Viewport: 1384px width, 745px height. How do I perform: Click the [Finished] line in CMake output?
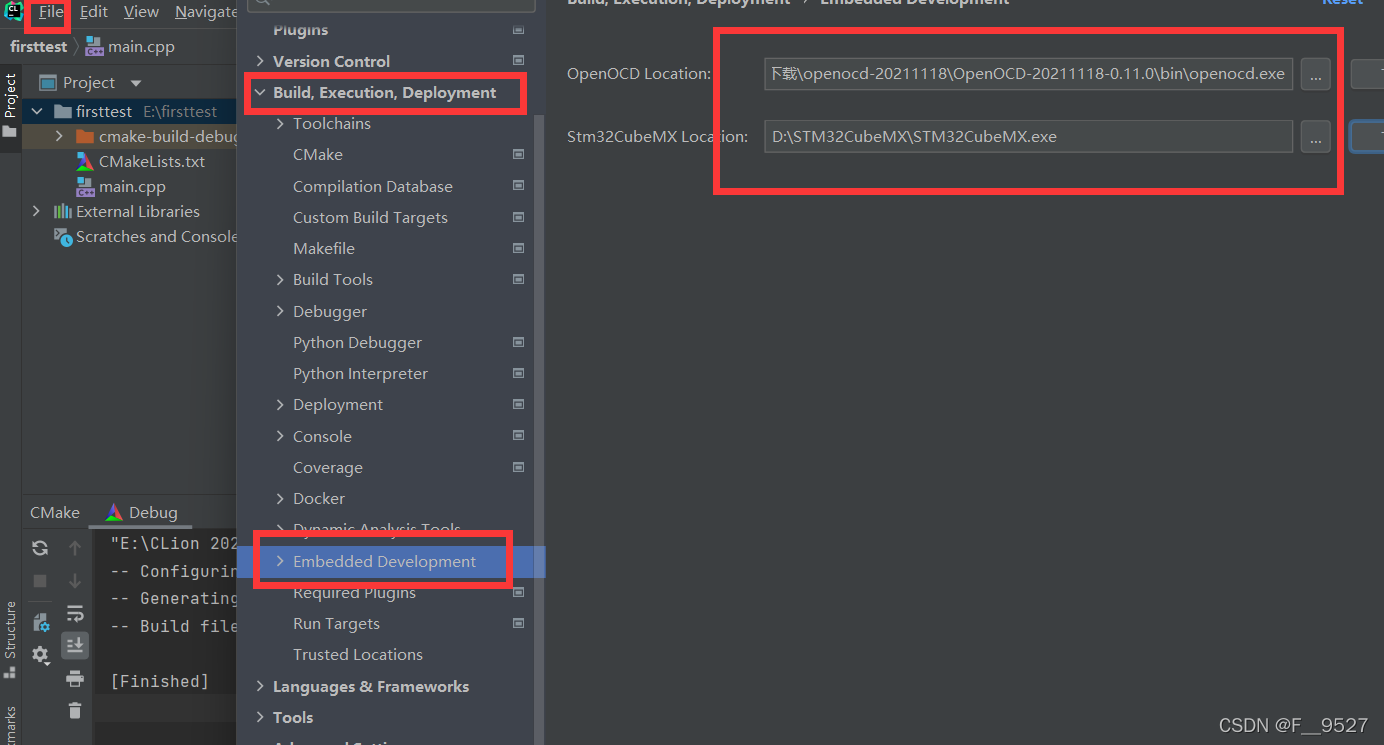[160, 681]
